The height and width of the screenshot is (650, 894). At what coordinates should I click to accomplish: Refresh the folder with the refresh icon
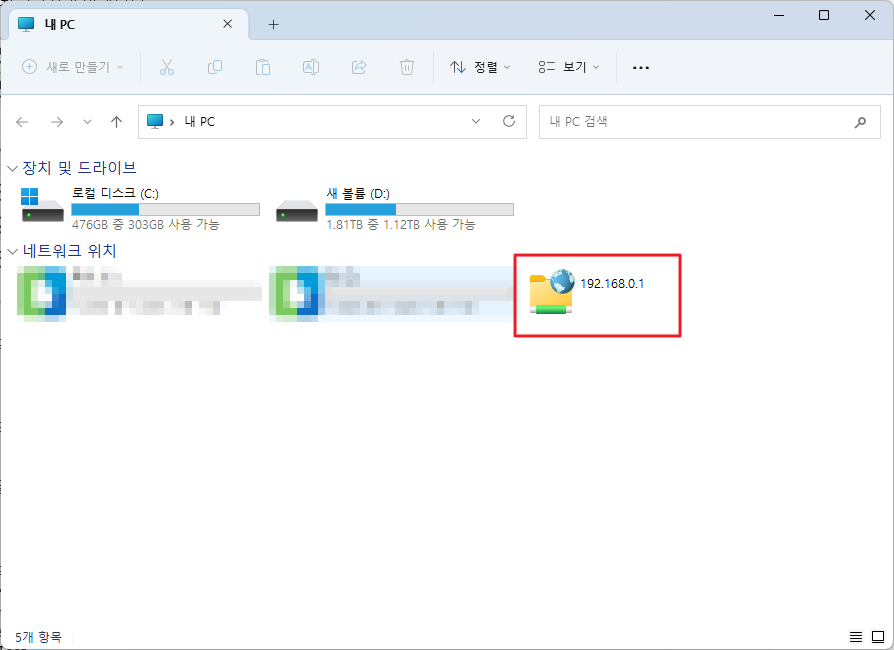pos(507,121)
